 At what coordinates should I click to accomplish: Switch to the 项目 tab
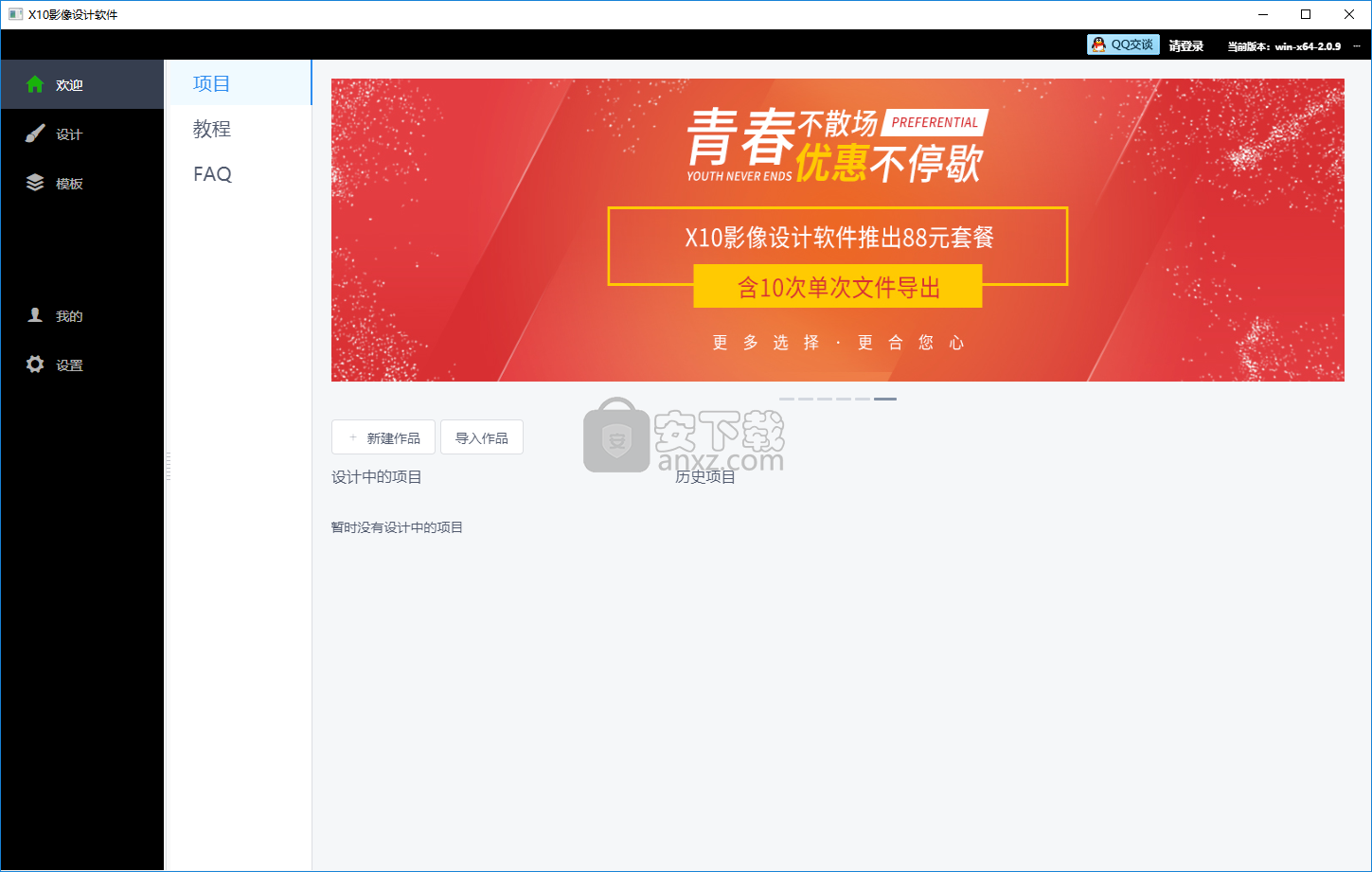238,83
